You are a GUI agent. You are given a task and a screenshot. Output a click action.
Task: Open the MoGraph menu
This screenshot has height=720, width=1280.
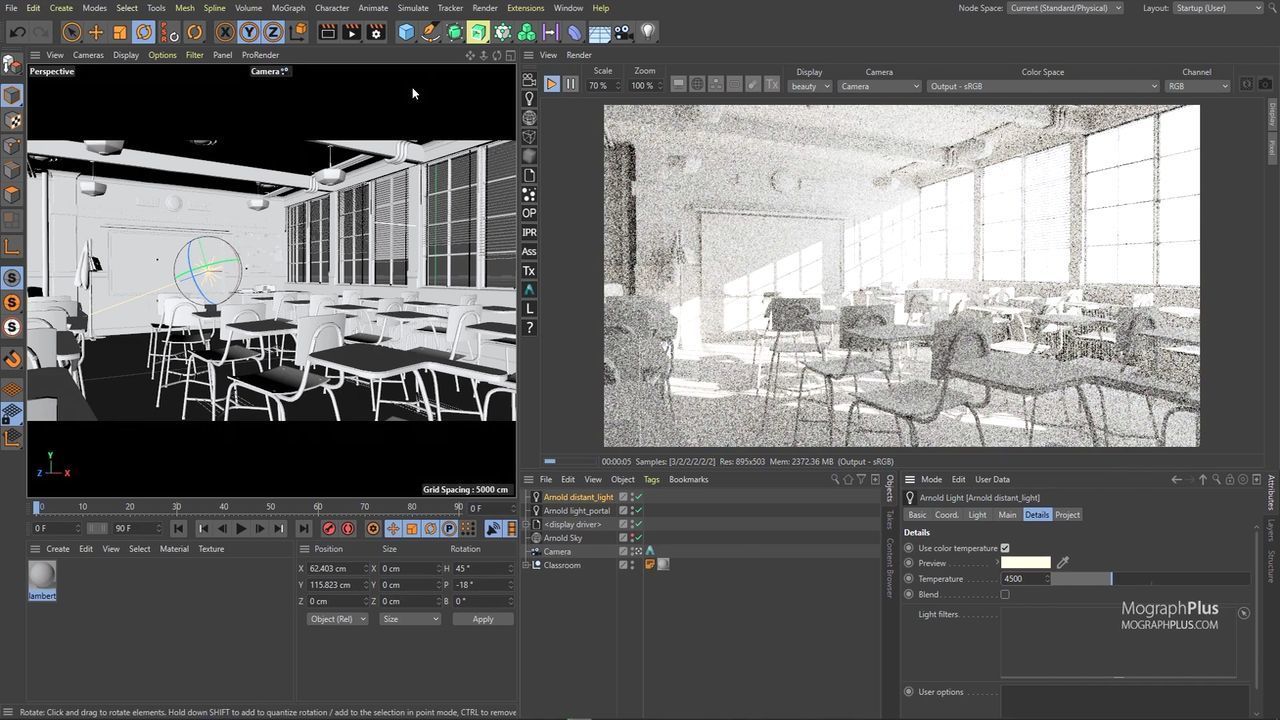pos(288,8)
